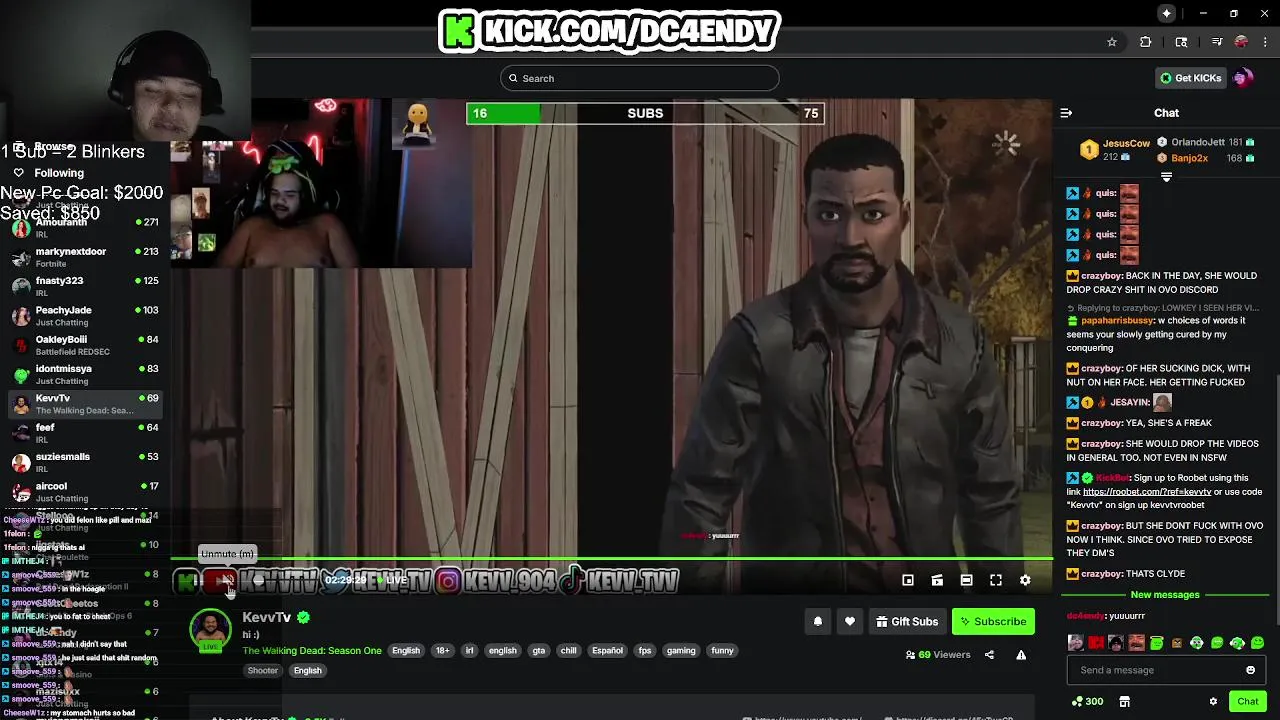This screenshot has height=720, width=1280.
Task: Click the Español tag
Action: 607,651
